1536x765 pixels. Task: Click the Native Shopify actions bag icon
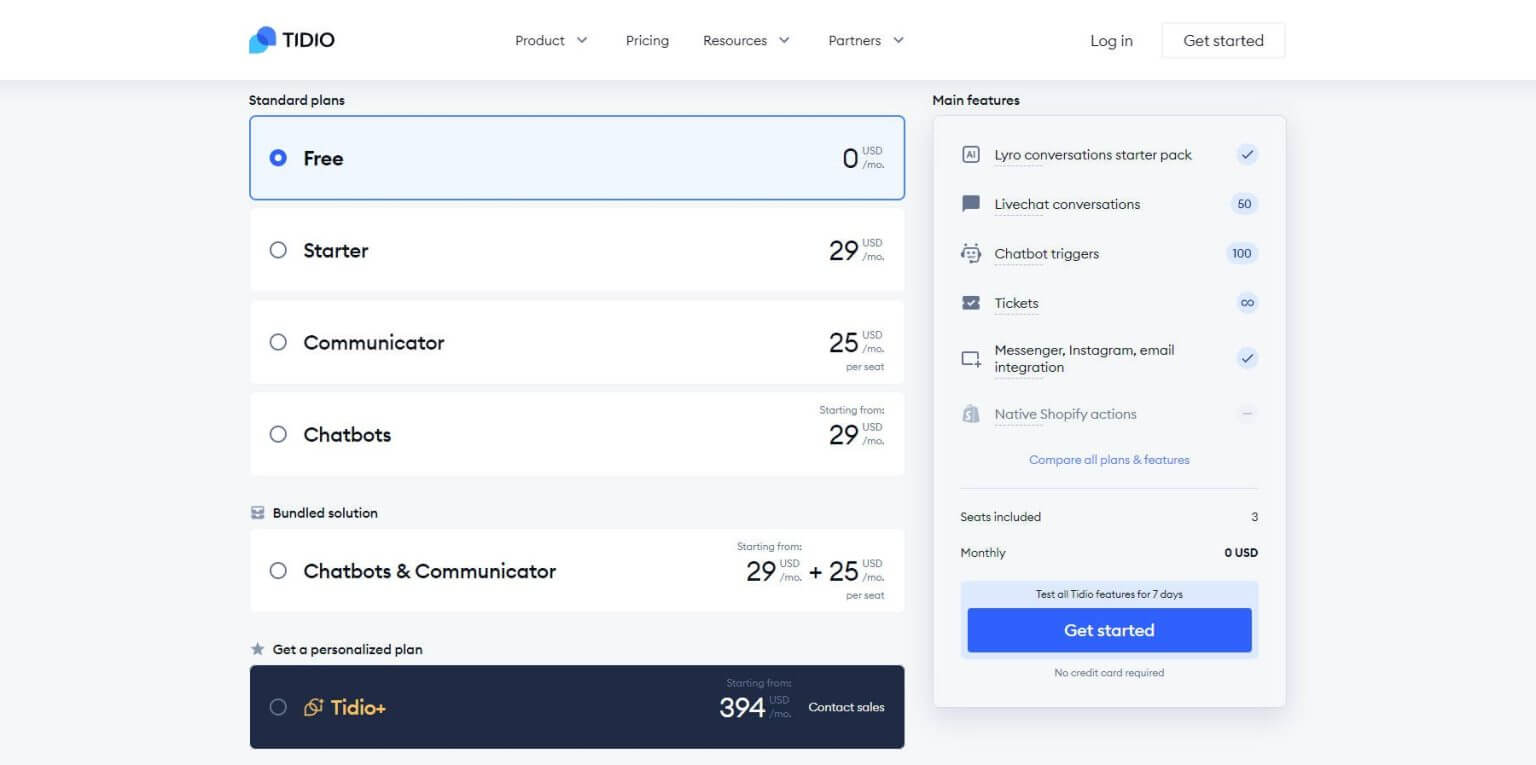tap(970, 414)
